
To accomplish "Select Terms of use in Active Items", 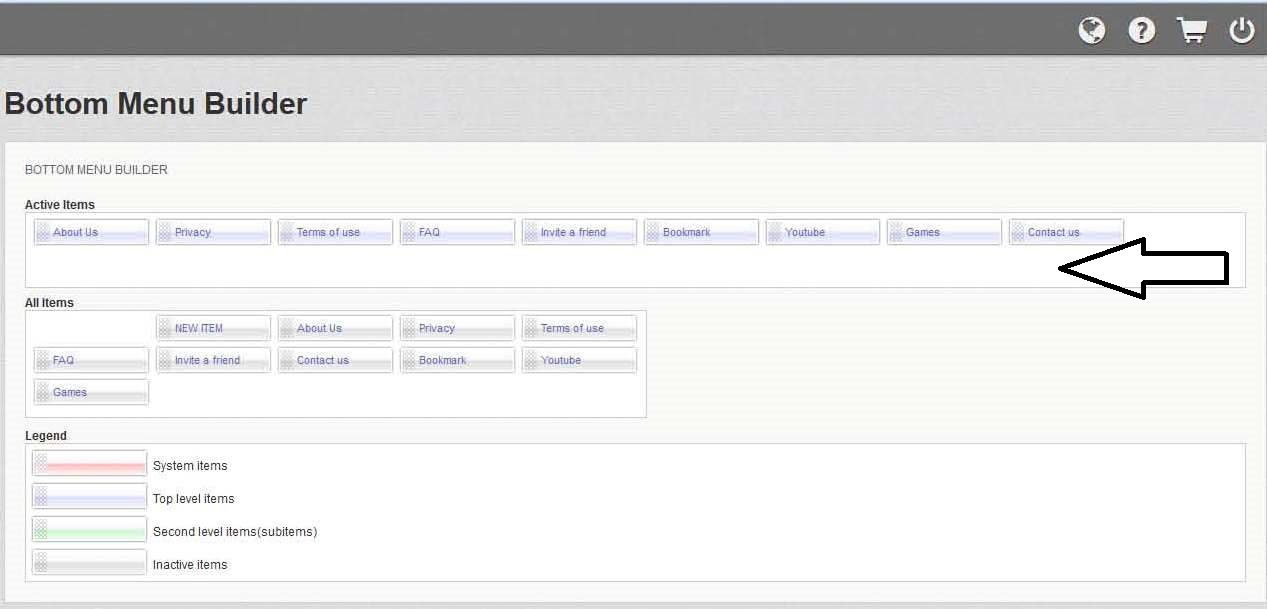I will click(x=335, y=232).
